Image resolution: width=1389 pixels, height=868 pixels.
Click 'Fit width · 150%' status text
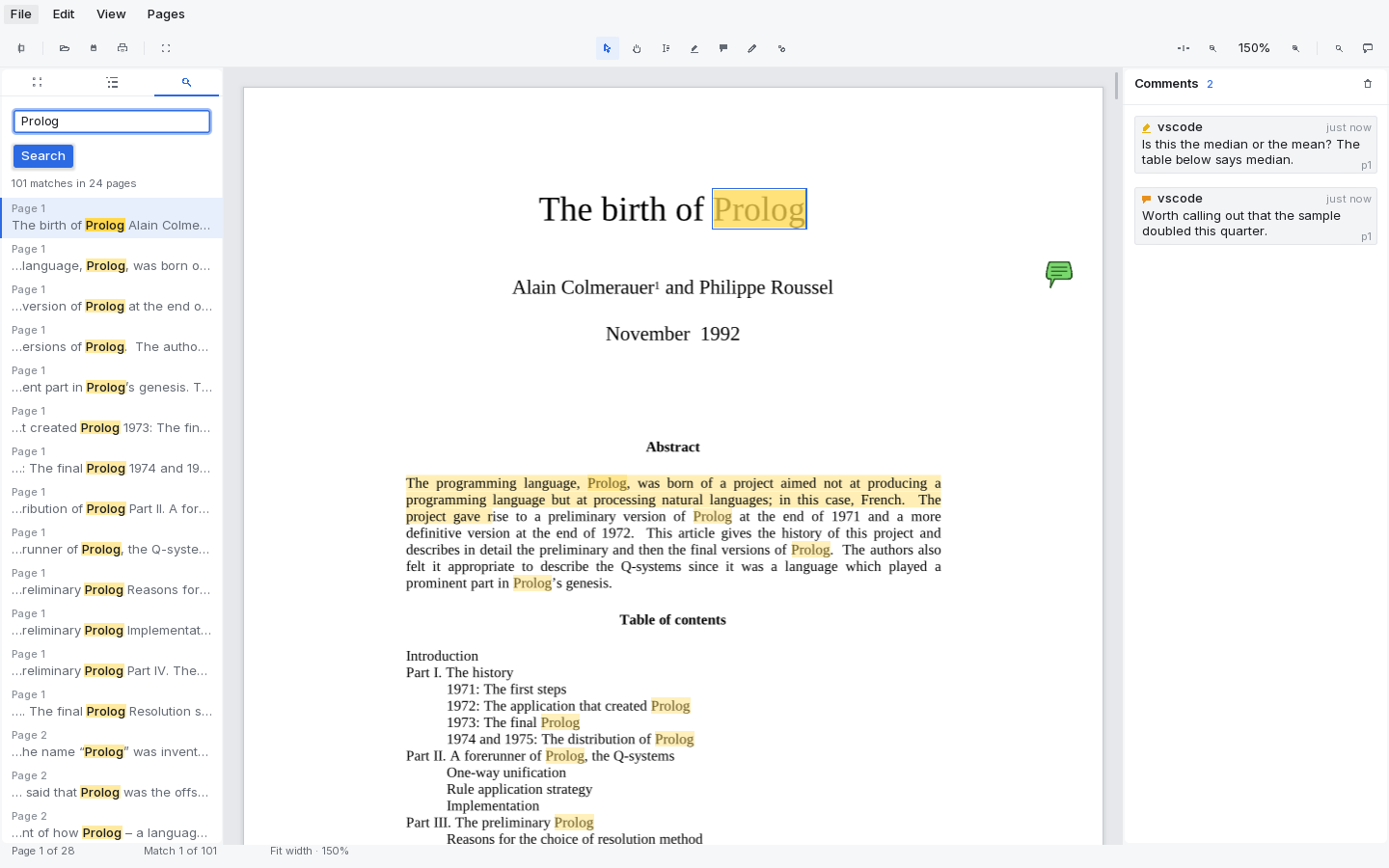pyautogui.click(x=310, y=851)
